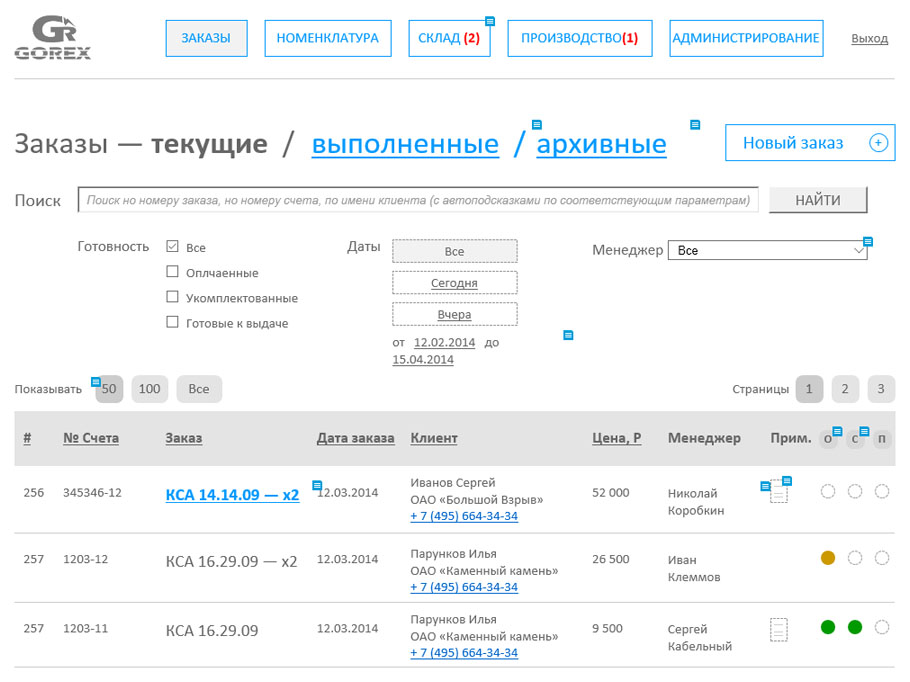Click first status circle for Николай Коробкин row

pos(827,491)
